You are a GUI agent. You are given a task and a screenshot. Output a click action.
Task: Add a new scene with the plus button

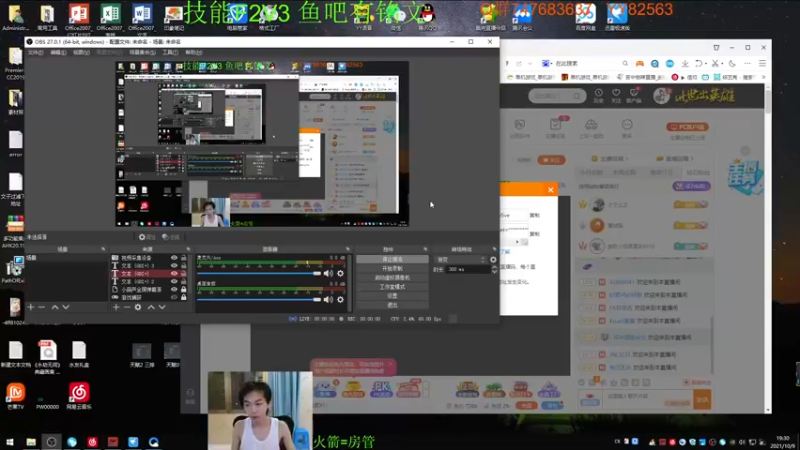(x=31, y=307)
